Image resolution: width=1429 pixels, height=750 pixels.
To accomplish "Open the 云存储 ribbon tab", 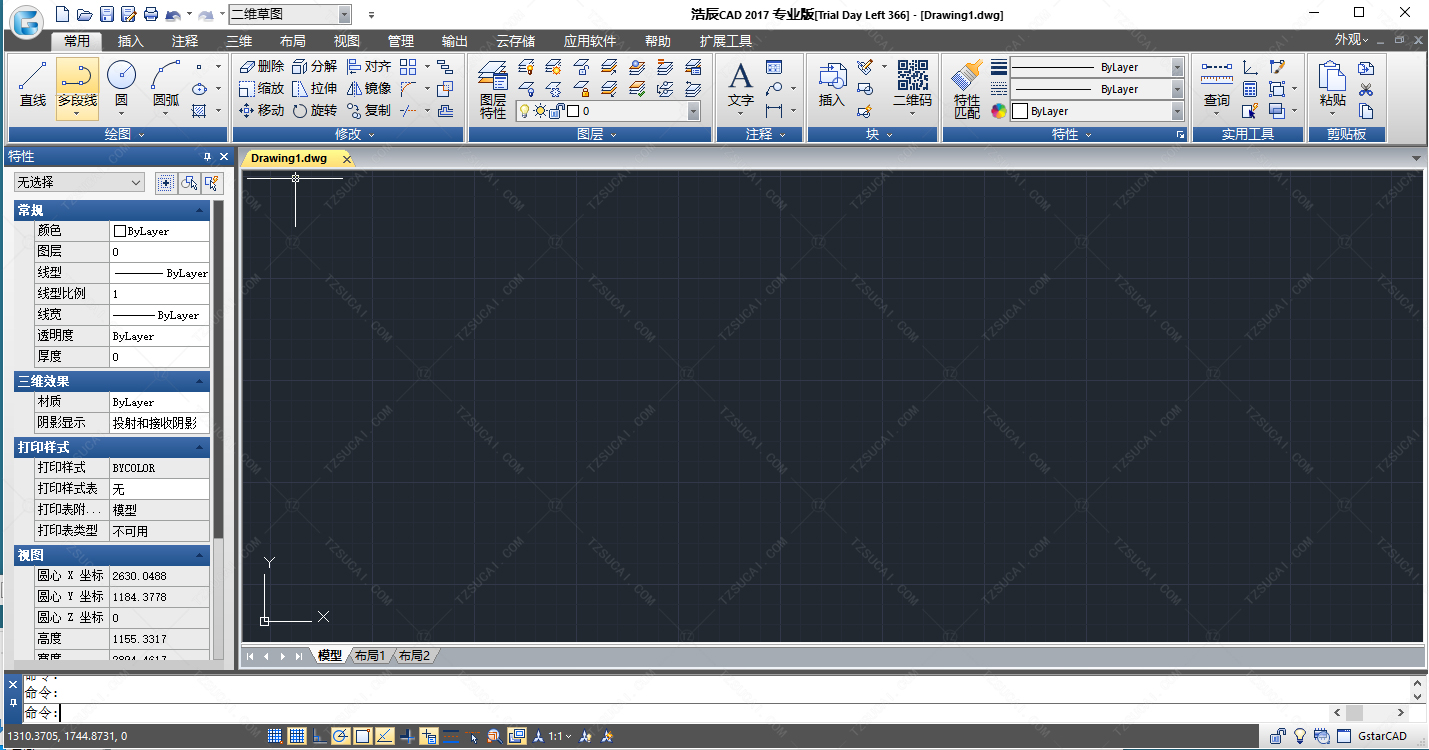I will coord(515,41).
